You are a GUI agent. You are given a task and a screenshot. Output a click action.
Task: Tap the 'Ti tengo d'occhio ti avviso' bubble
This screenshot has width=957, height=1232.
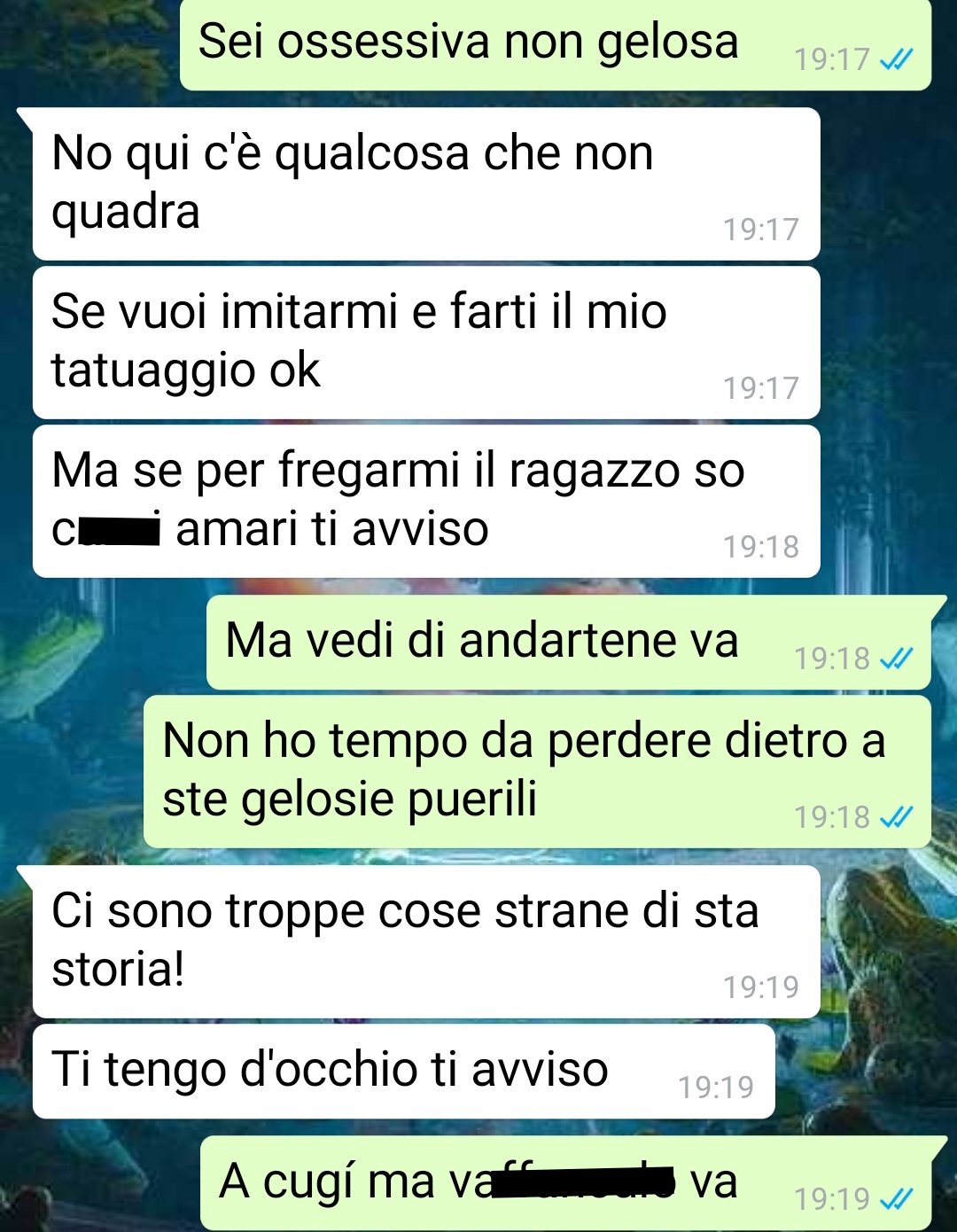point(404,1072)
